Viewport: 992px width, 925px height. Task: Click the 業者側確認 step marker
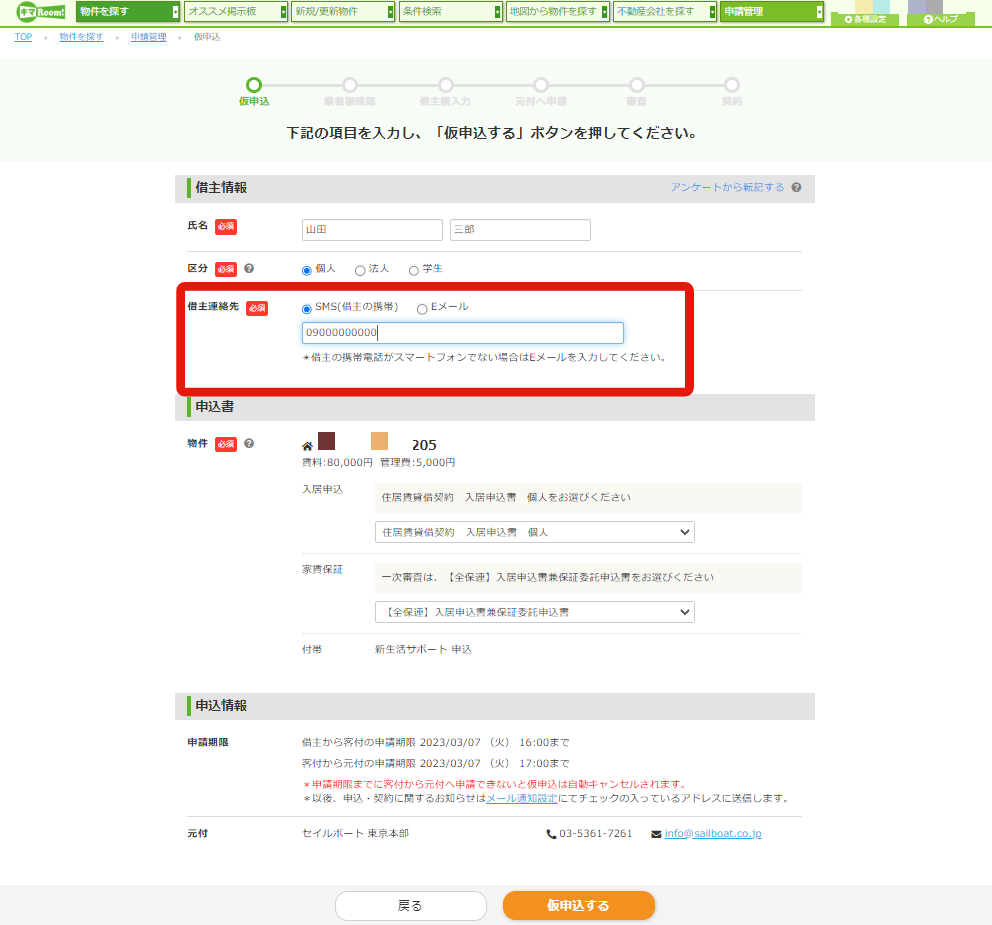click(350, 85)
